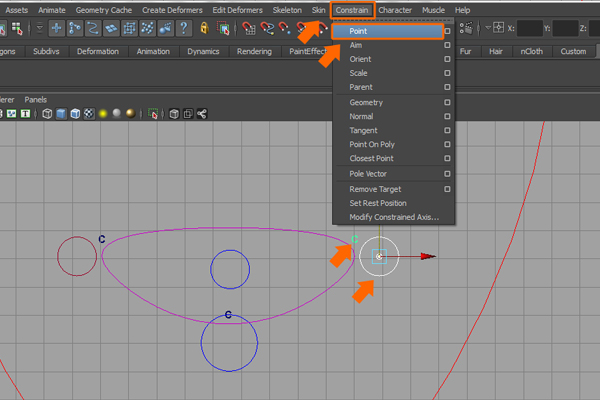The height and width of the screenshot is (400, 600).
Task: Choose Modify Constrained Axis menu entry
Action: (x=394, y=217)
